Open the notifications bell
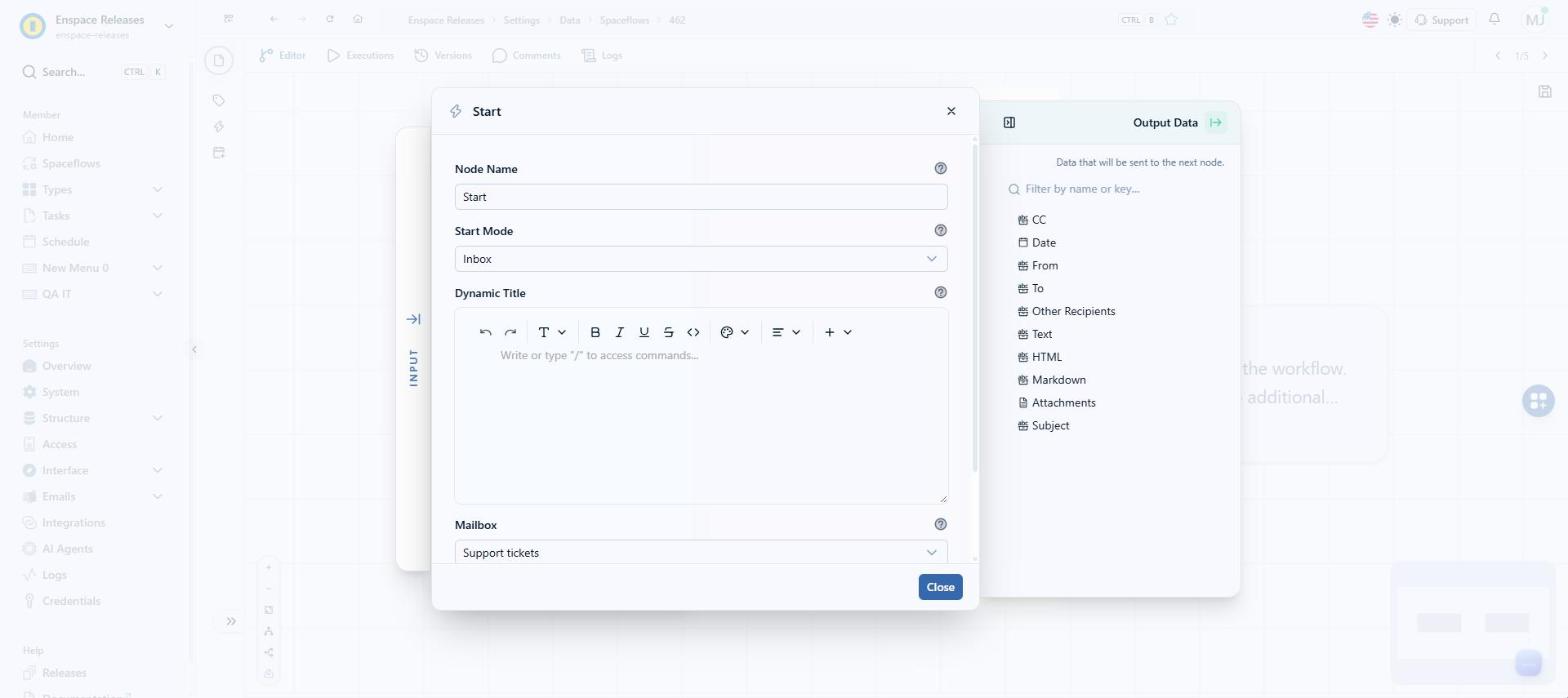 (1495, 19)
